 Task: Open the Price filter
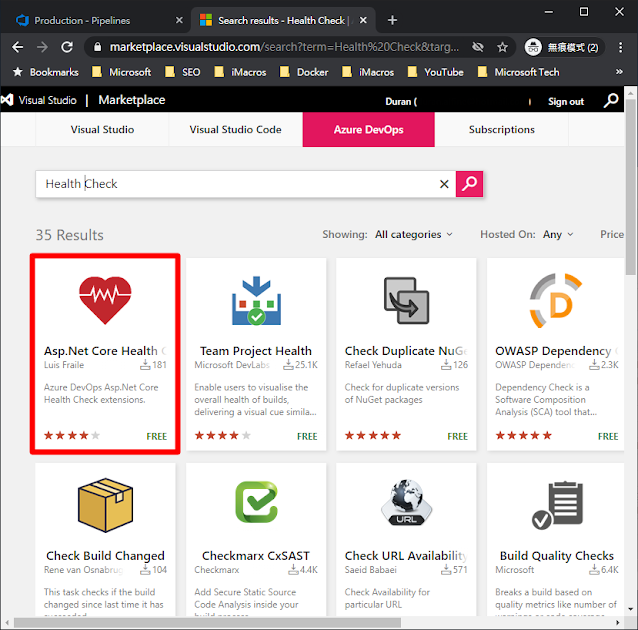[612, 234]
